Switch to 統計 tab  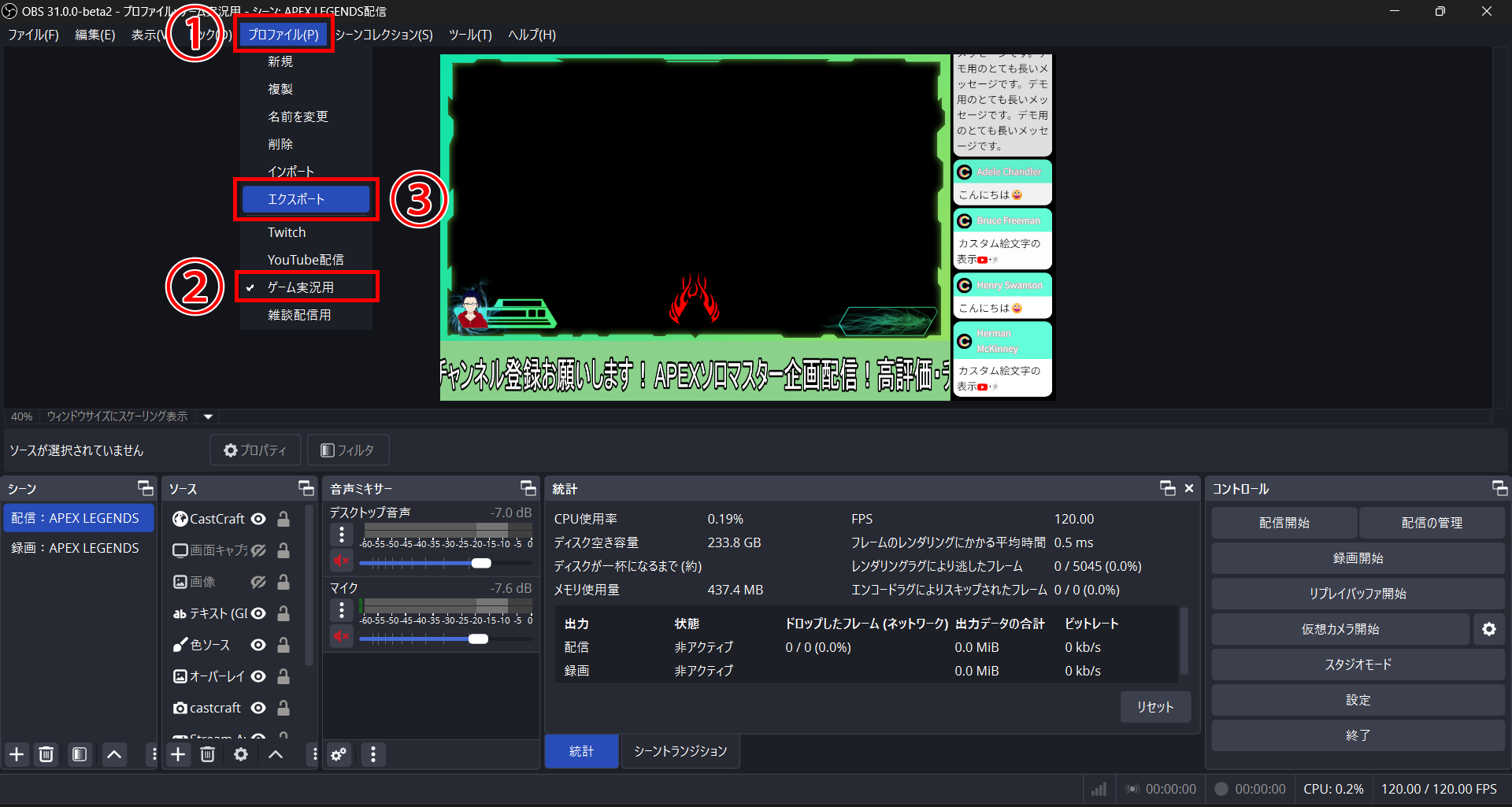[x=582, y=751]
